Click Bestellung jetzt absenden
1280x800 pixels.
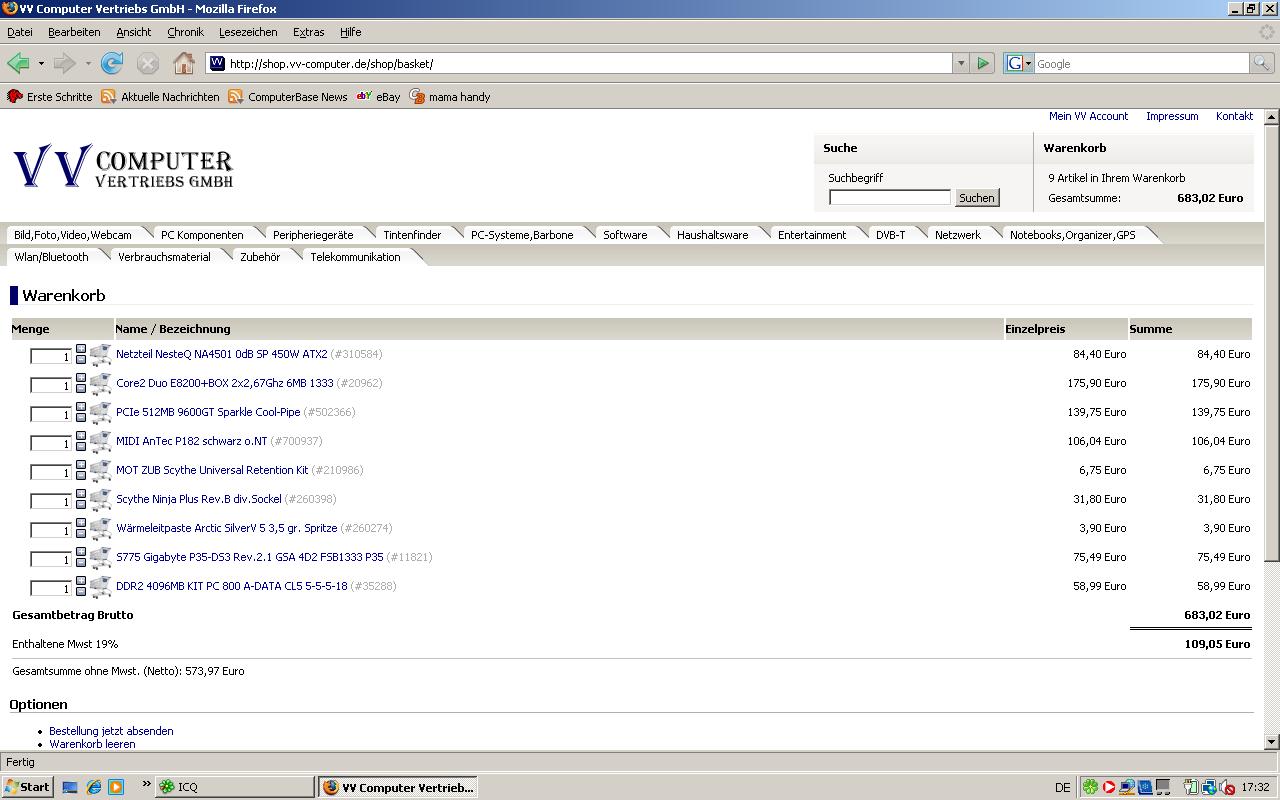pos(111,731)
